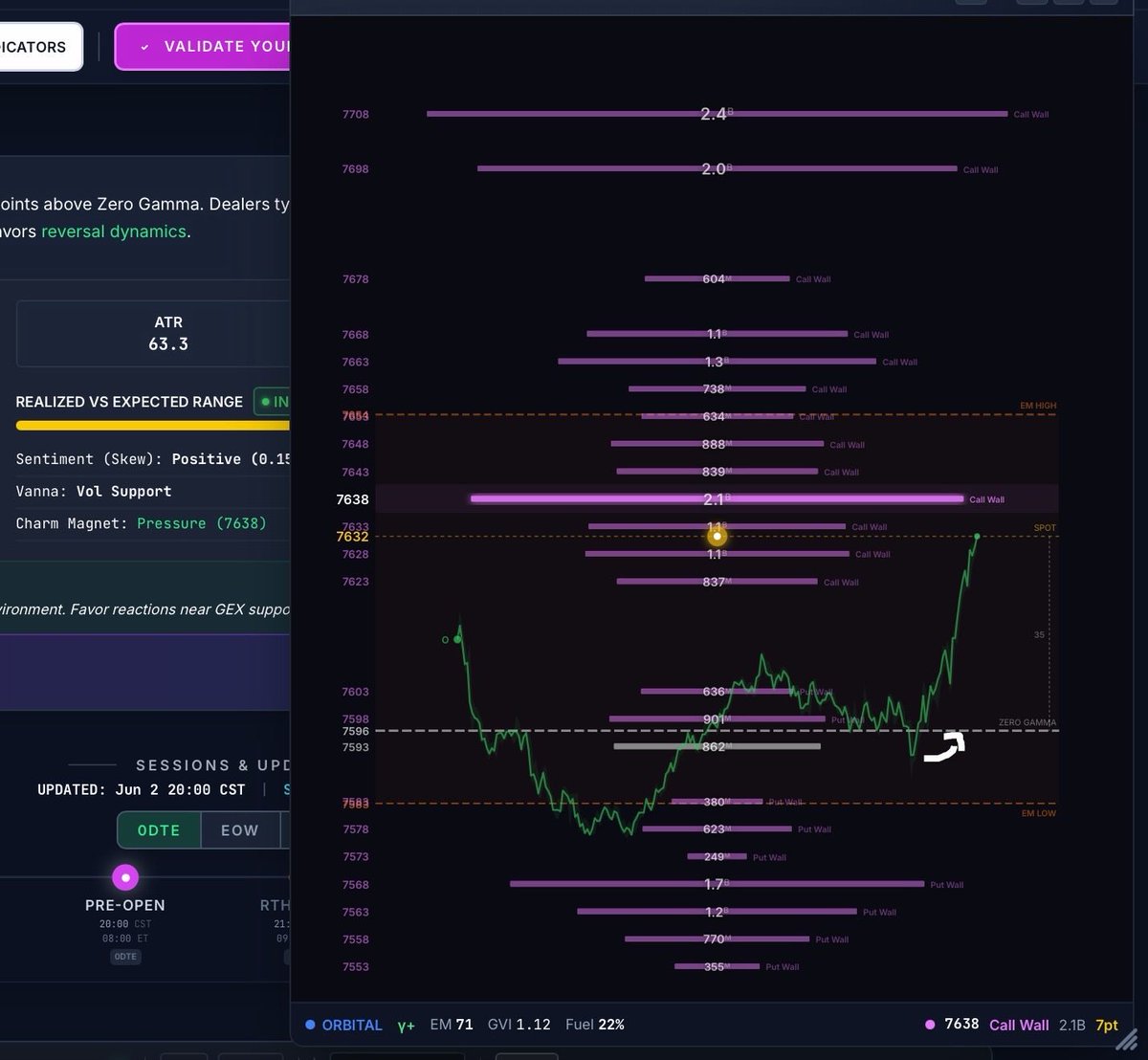Click the 7603 bar showing 636M
Viewport: 1148px width, 1060px height.
(x=717, y=691)
